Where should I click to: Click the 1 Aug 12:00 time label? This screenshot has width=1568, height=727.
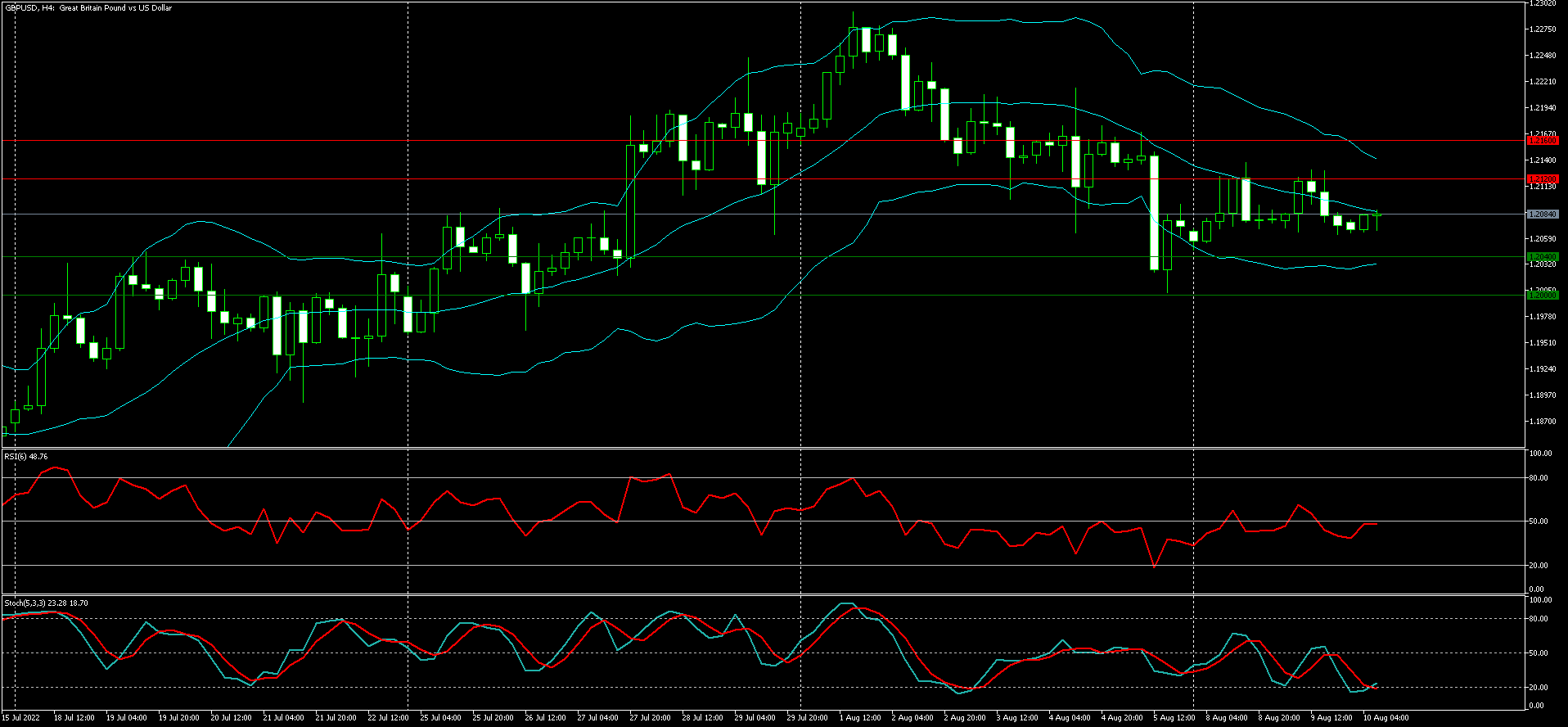click(859, 718)
